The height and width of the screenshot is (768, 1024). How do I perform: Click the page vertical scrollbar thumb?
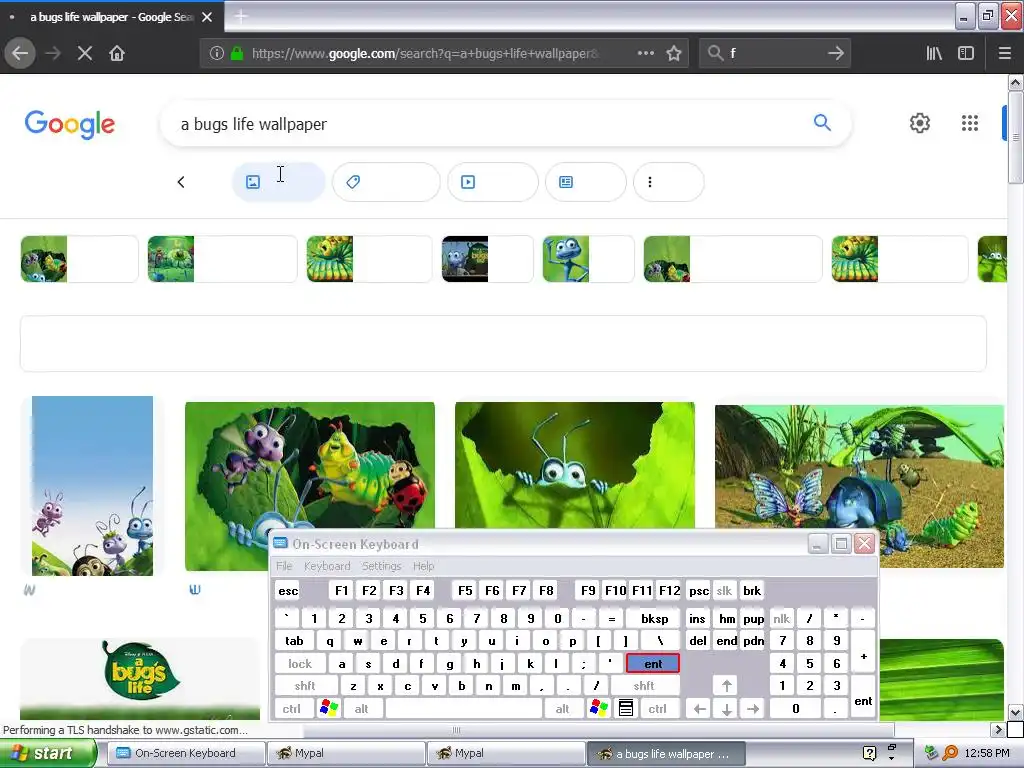click(x=1015, y=137)
